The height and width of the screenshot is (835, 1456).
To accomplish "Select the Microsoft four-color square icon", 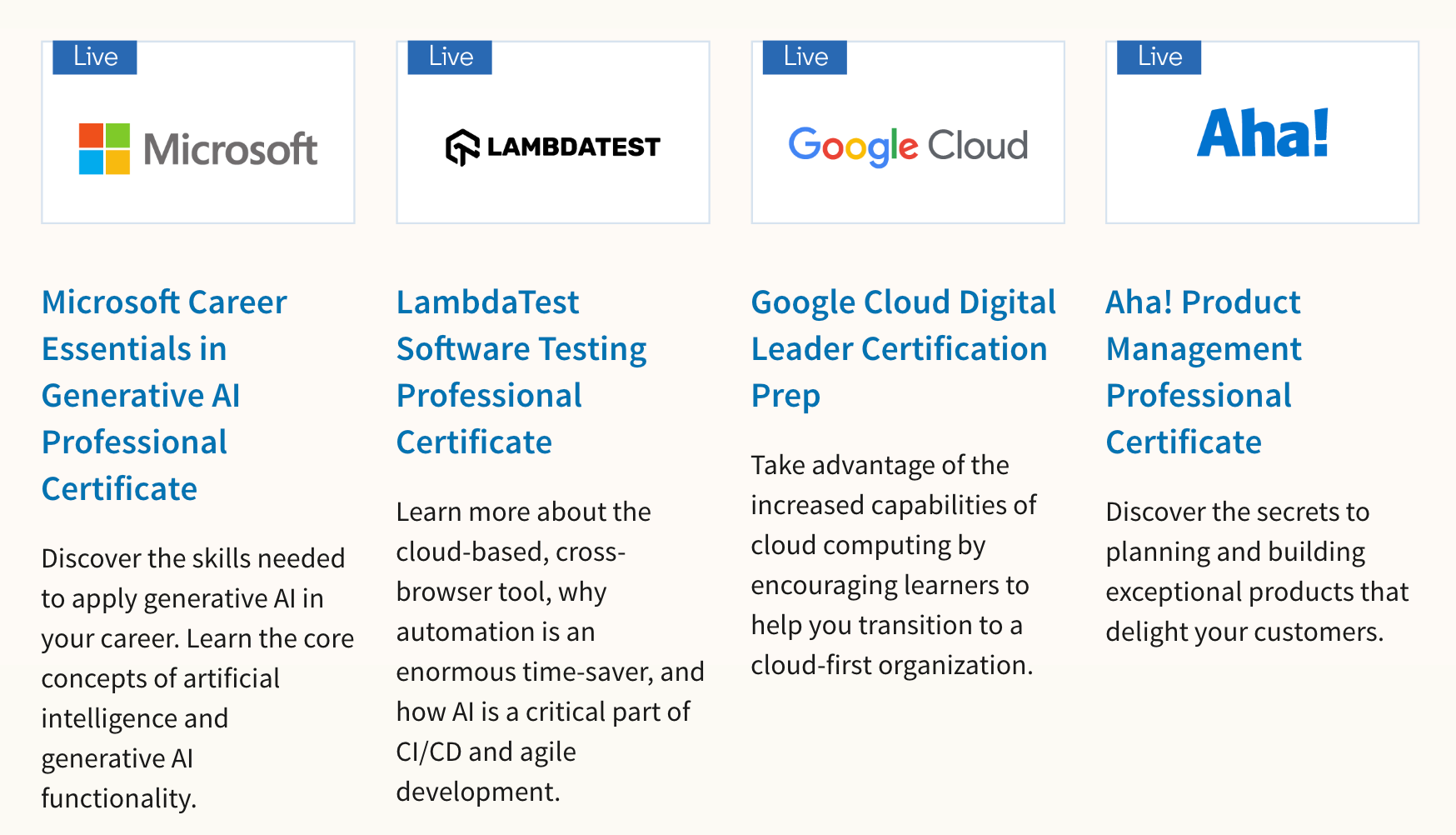I will [x=104, y=149].
